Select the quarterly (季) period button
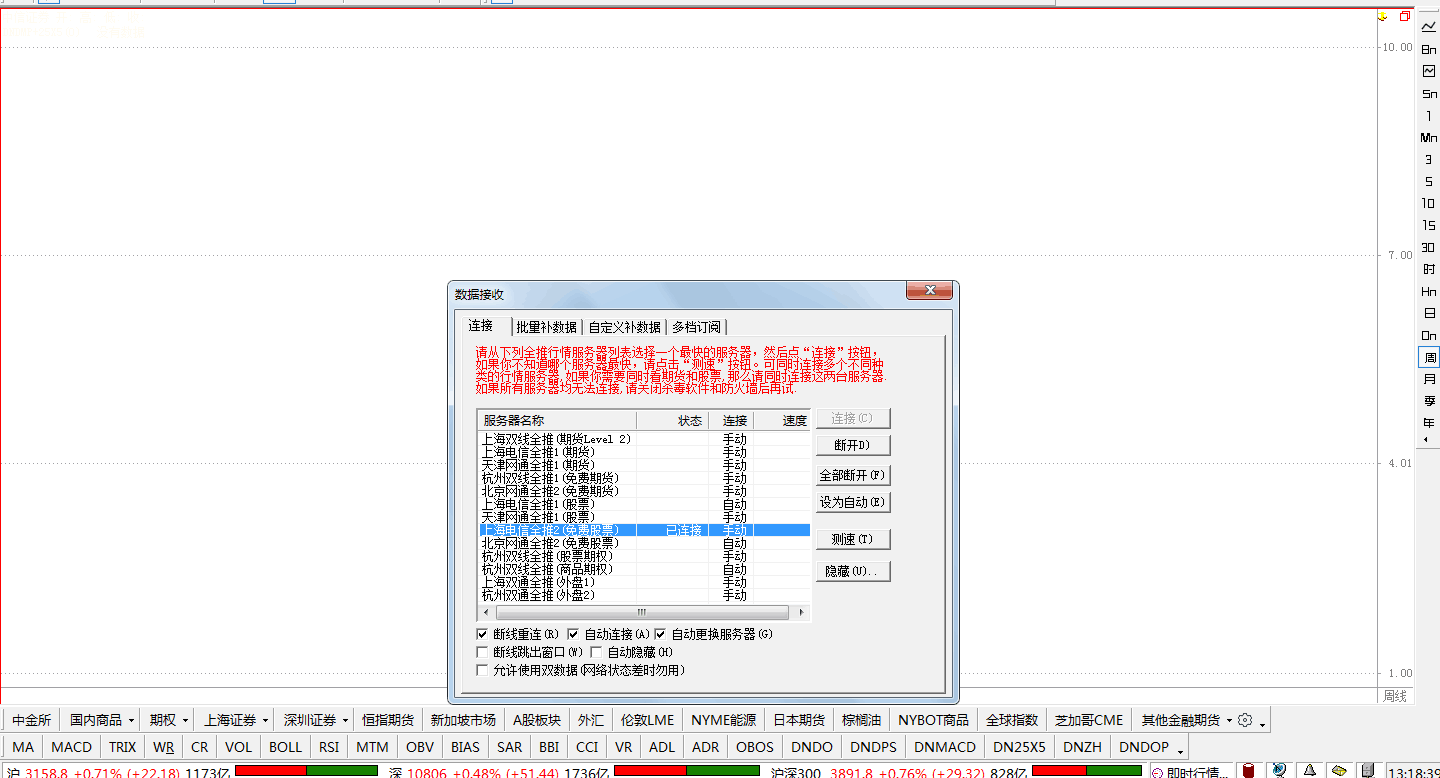This screenshot has height=778, width=1440. pyautogui.click(x=1429, y=401)
